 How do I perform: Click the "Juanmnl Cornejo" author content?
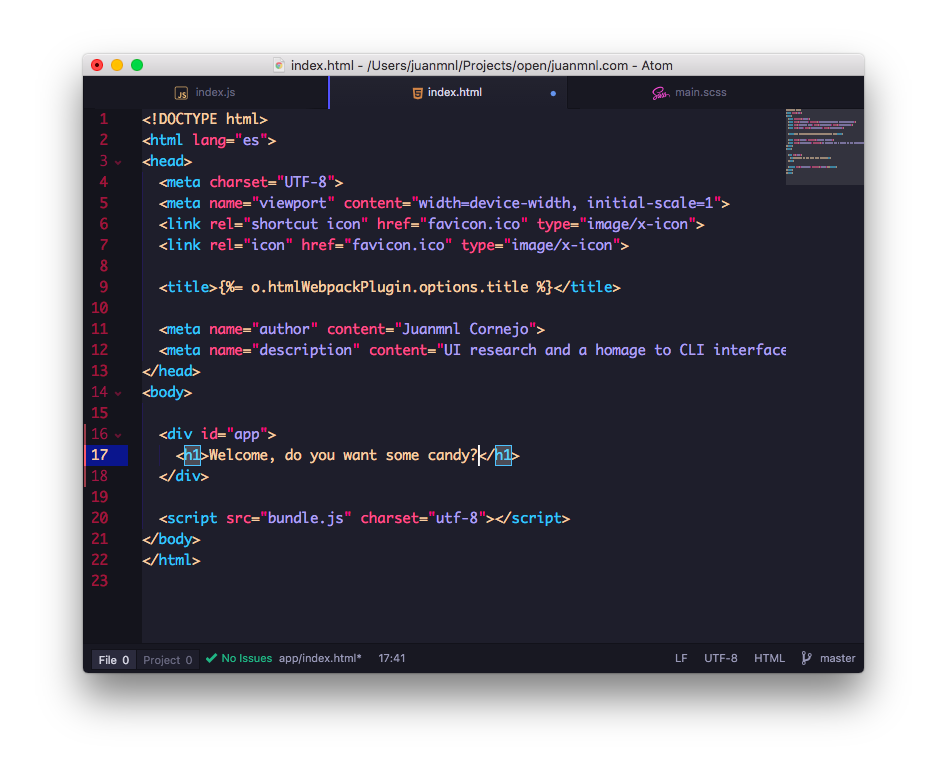(465, 329)
